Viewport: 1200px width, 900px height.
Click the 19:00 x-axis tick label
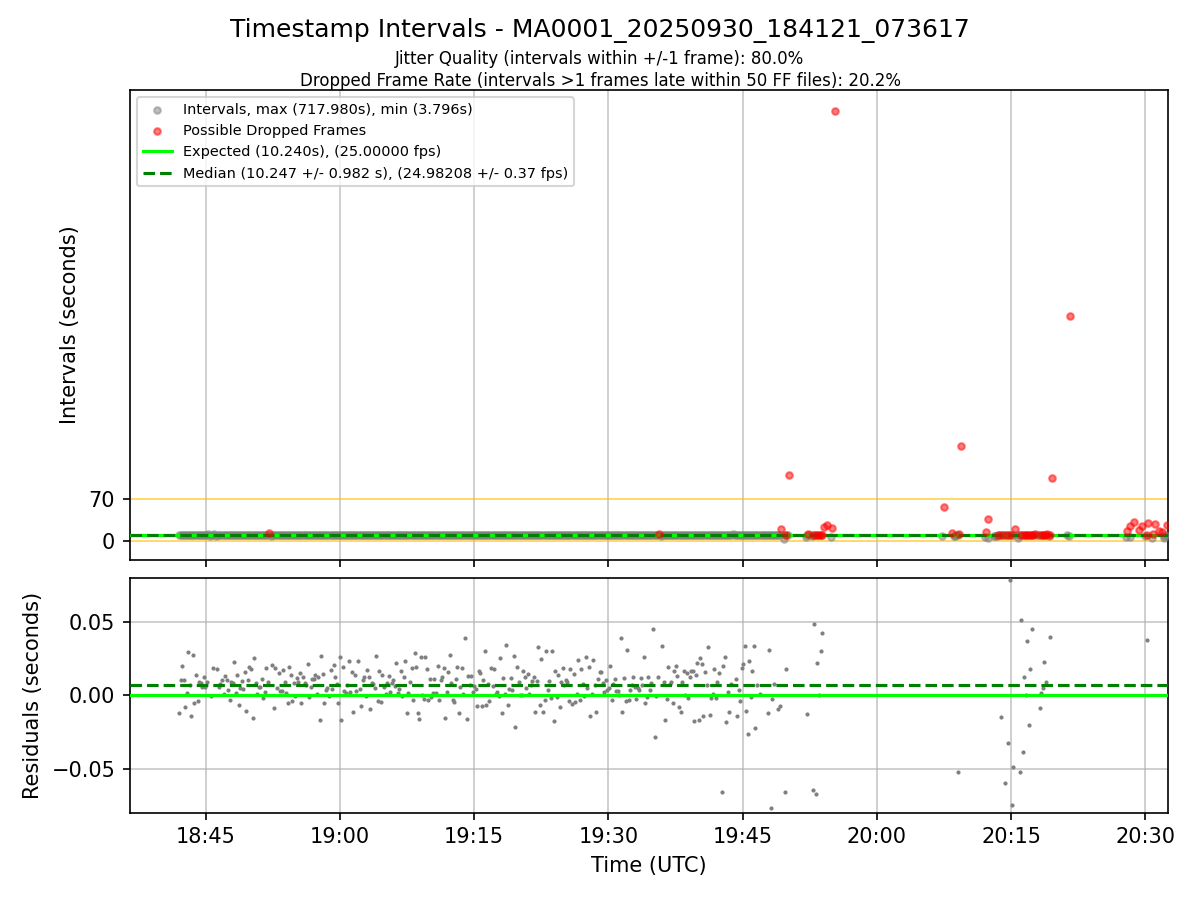coord(340,835)
